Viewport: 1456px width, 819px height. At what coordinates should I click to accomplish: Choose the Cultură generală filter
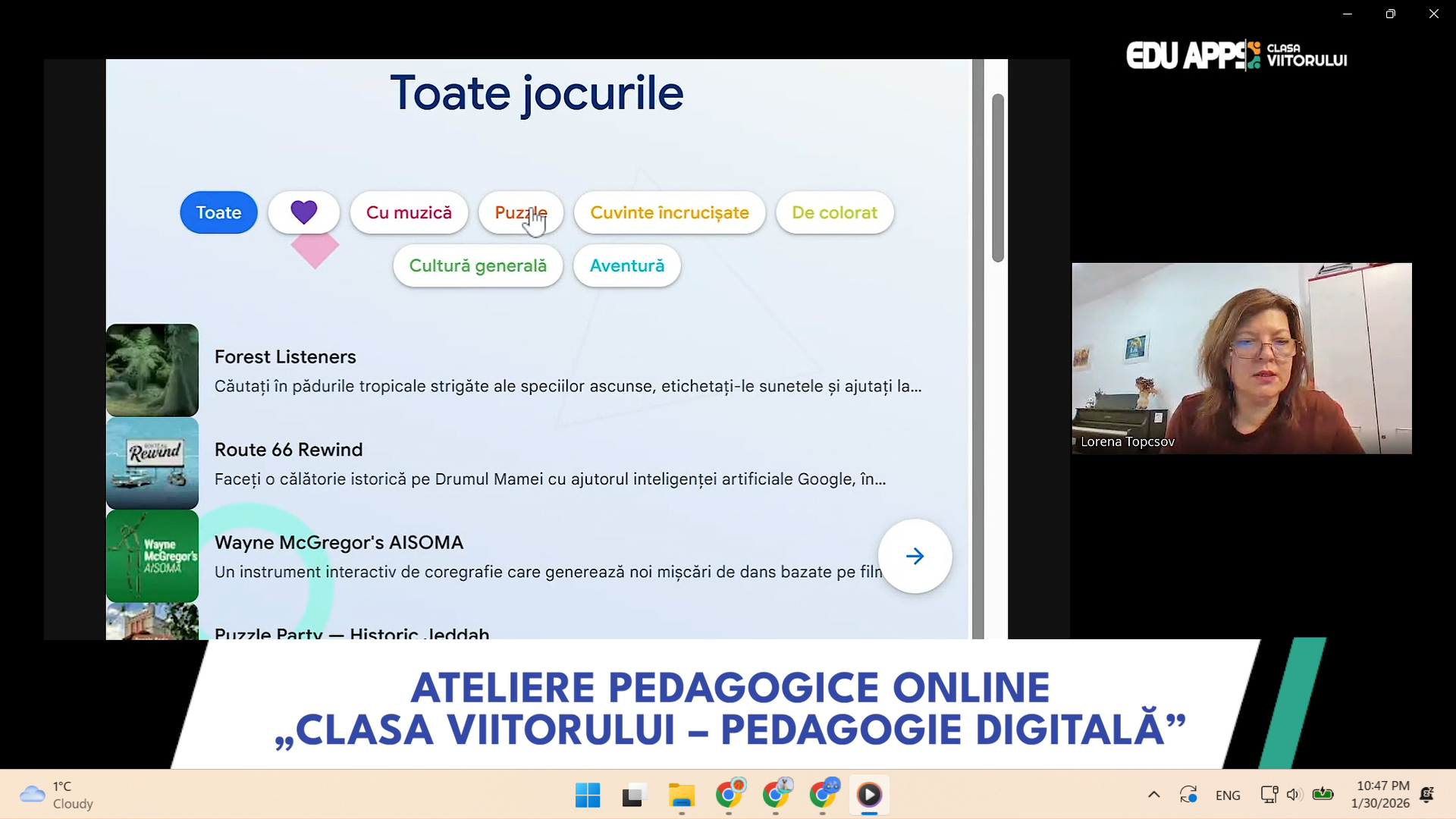pos(478,265)
